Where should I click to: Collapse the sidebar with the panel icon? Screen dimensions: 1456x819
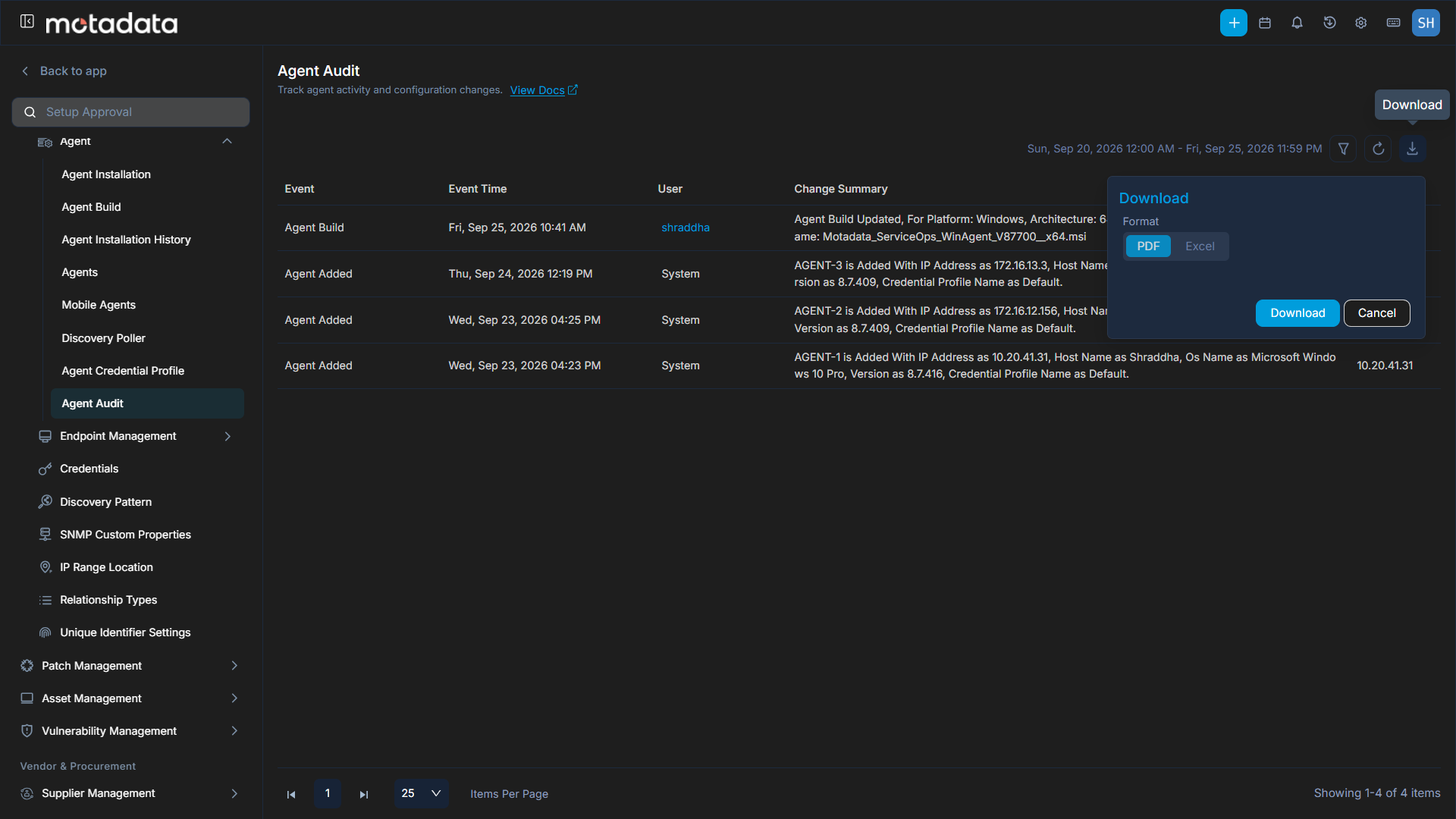(x=27, y=22)
